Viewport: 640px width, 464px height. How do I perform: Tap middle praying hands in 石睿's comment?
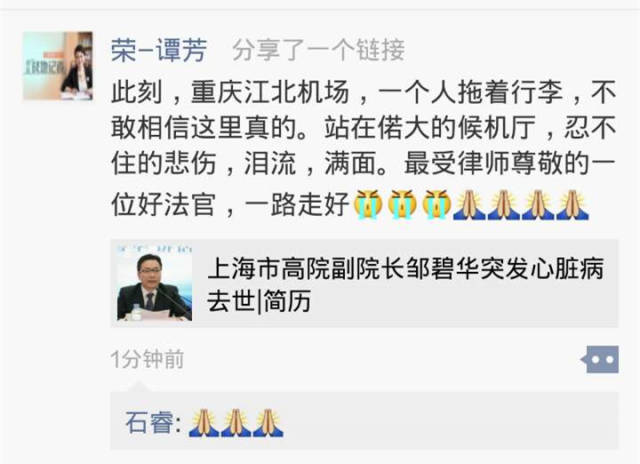[236, 423]
